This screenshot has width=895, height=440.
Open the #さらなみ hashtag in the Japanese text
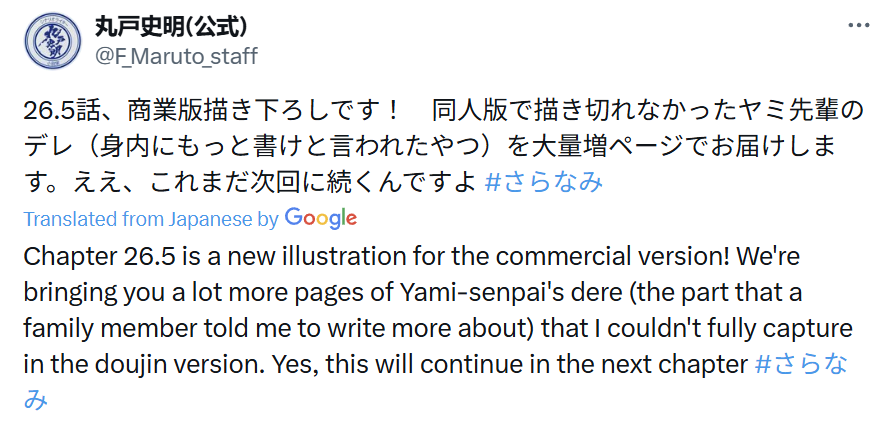click(543, 182)
